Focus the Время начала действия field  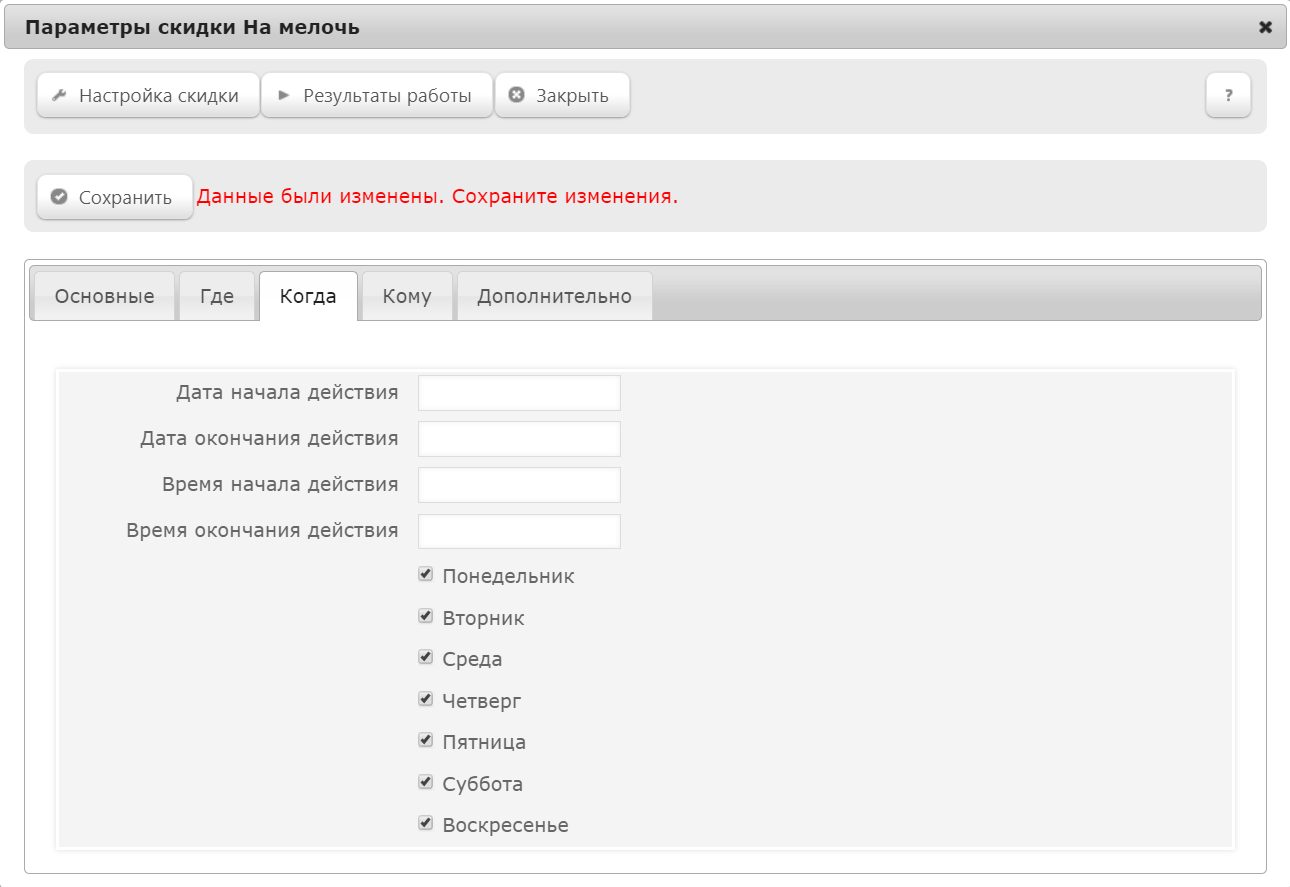pyautogui.click(x=519, y=485)
